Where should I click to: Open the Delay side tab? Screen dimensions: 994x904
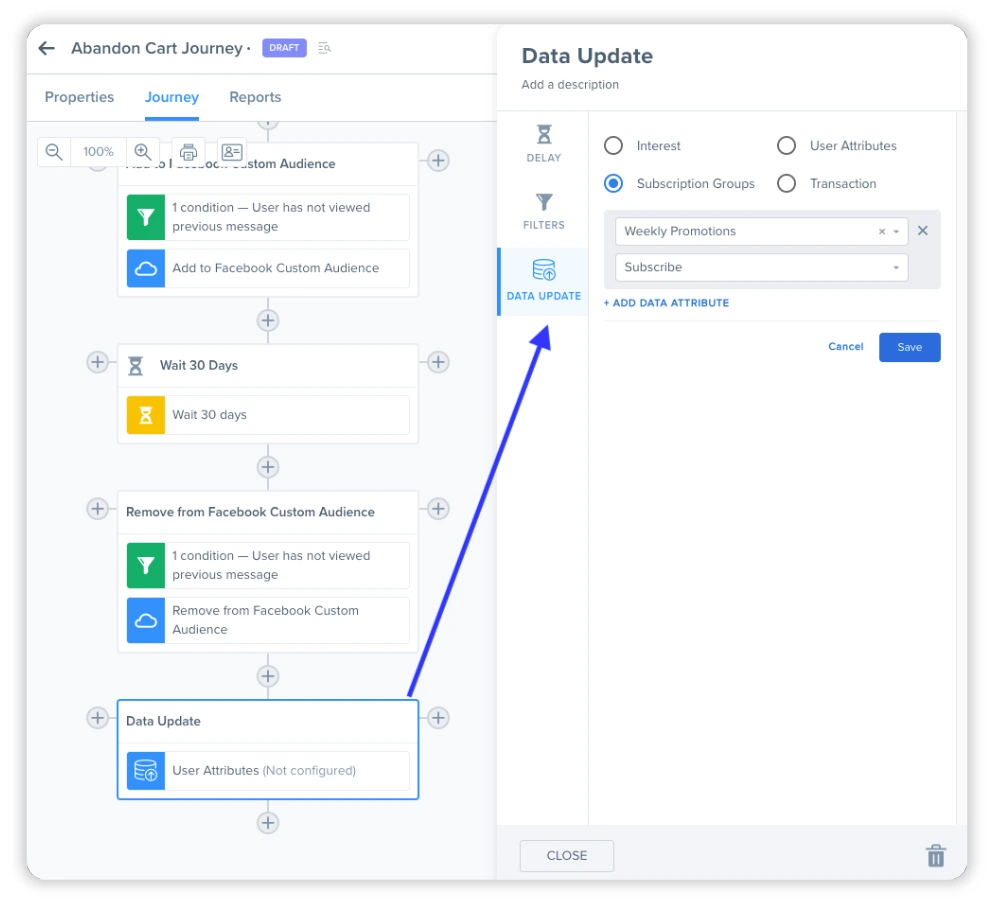(x=543, y=144)
